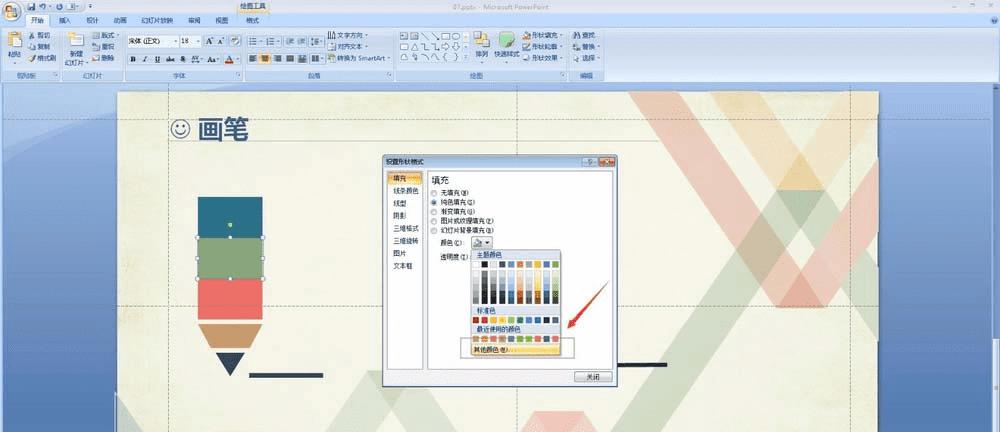This screenshot has height=432, width=1000.
Task: Click the Bullets list icon
Action: click(253, 41)
